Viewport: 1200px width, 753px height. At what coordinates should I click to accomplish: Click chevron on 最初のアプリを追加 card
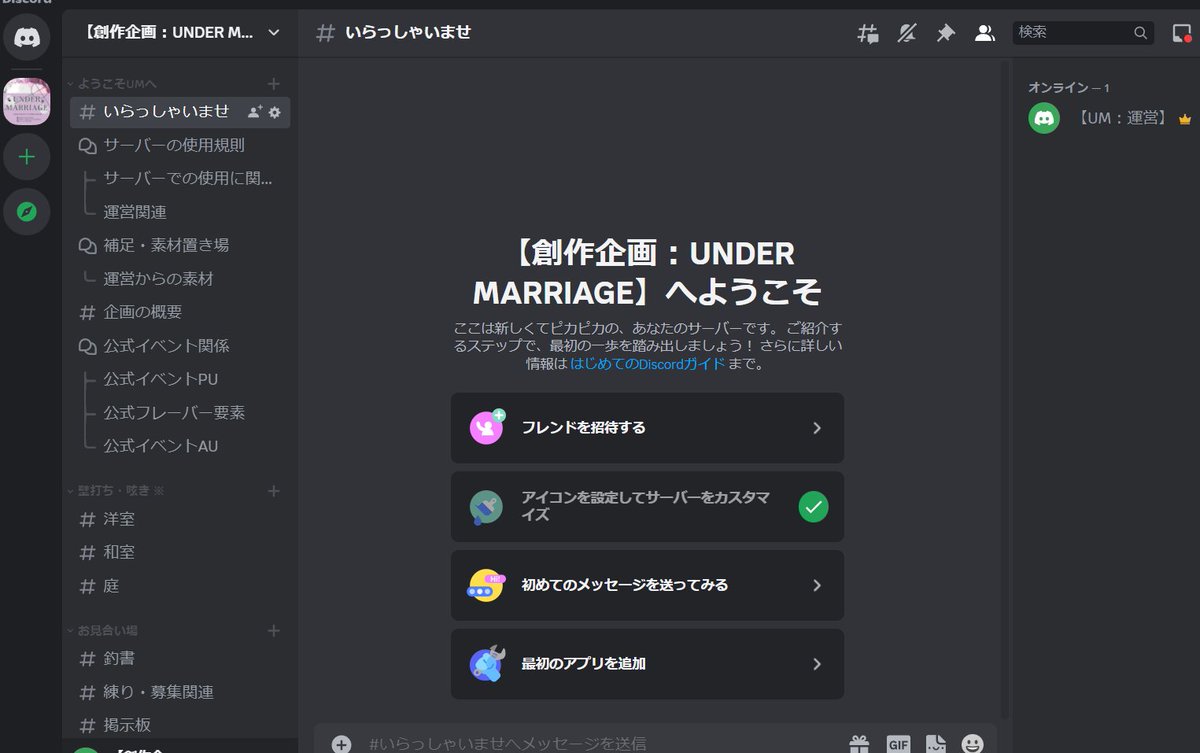(x=816, y=664)
